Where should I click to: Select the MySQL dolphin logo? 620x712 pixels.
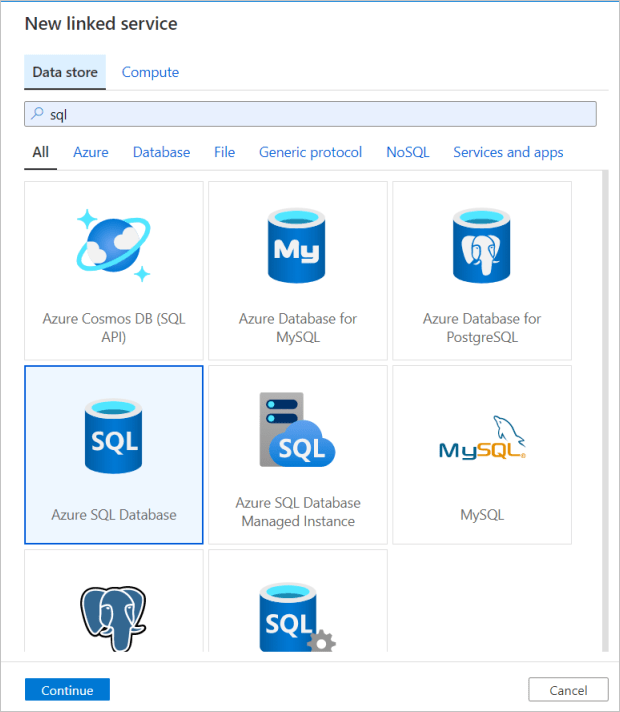(x=482, y=438)
